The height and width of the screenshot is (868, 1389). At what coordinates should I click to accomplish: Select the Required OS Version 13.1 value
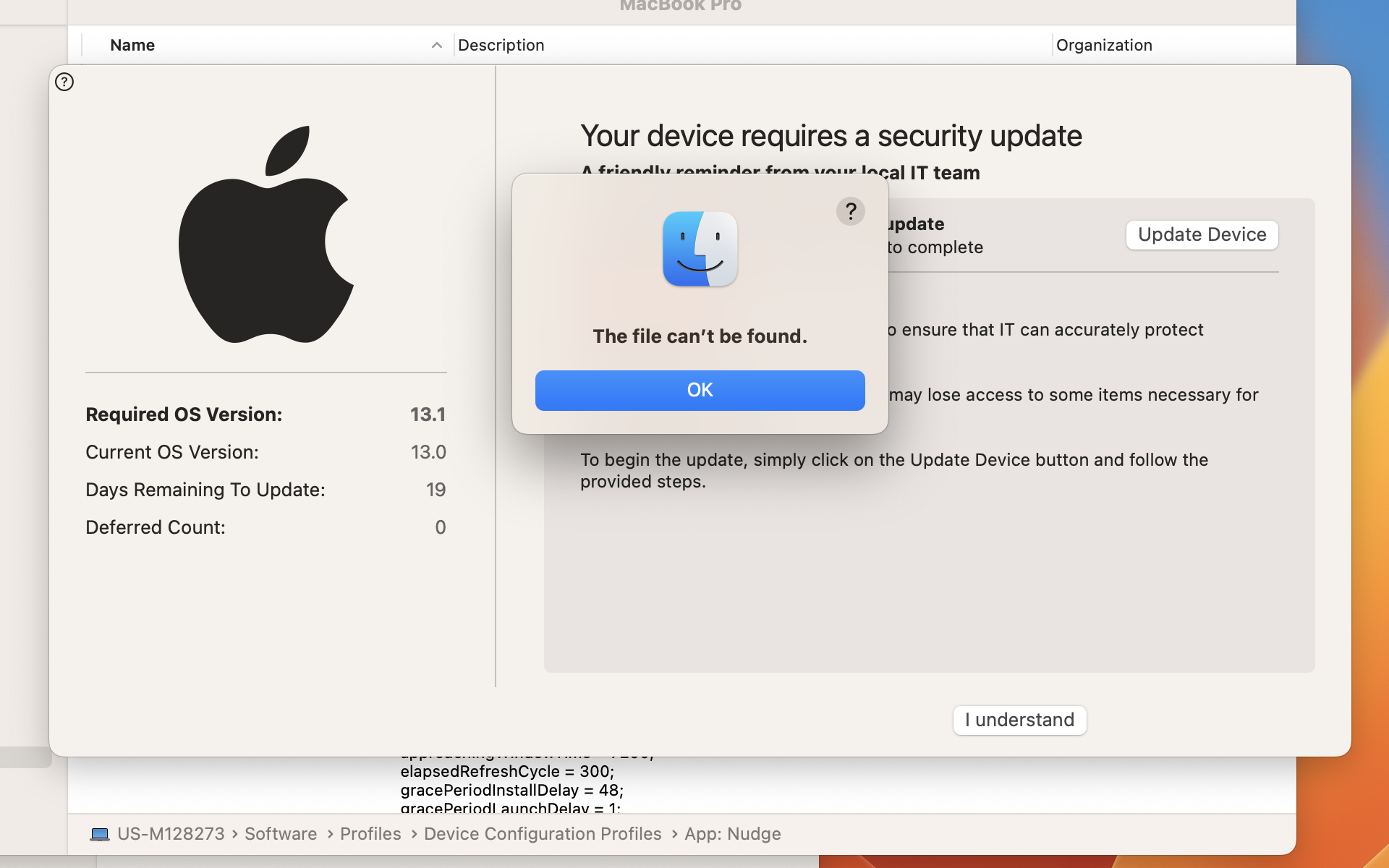(428, 414)
